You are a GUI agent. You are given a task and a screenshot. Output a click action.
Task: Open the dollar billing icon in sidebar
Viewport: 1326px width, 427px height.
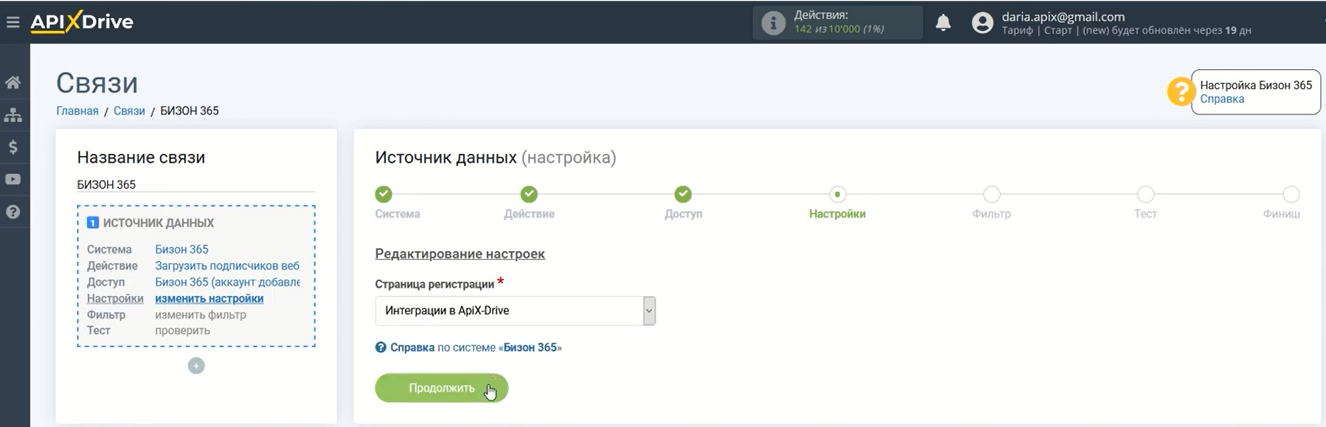[x=13, y=147]
